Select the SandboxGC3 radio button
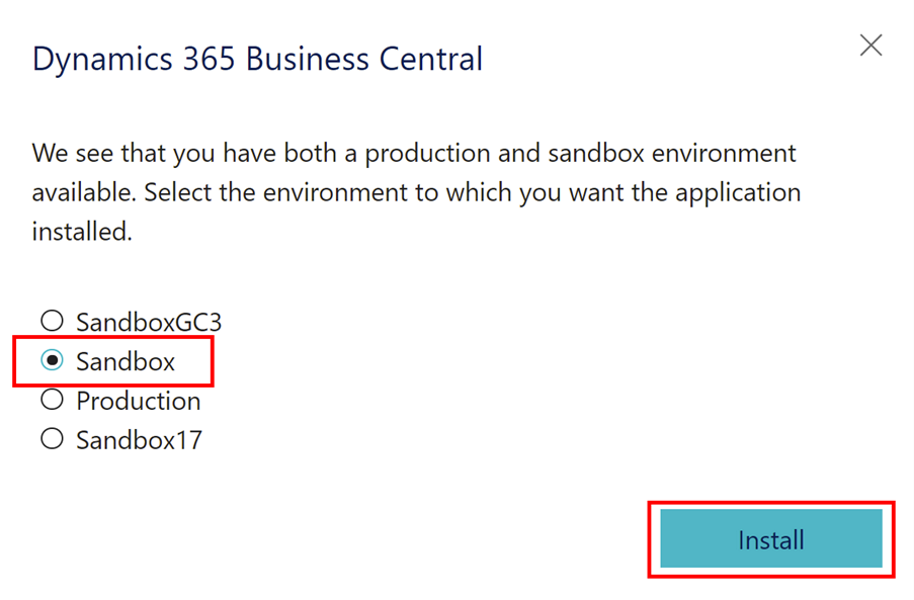This screenshot has height=600, width=914. tap(52, 322)
